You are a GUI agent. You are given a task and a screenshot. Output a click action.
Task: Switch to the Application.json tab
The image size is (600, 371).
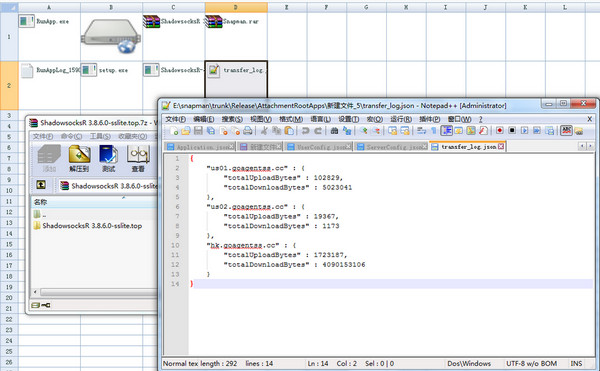200,147
